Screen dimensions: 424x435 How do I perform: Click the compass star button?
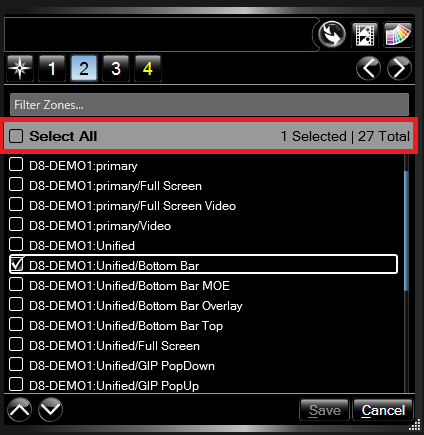pyautogui.click(x=20, y=68)
